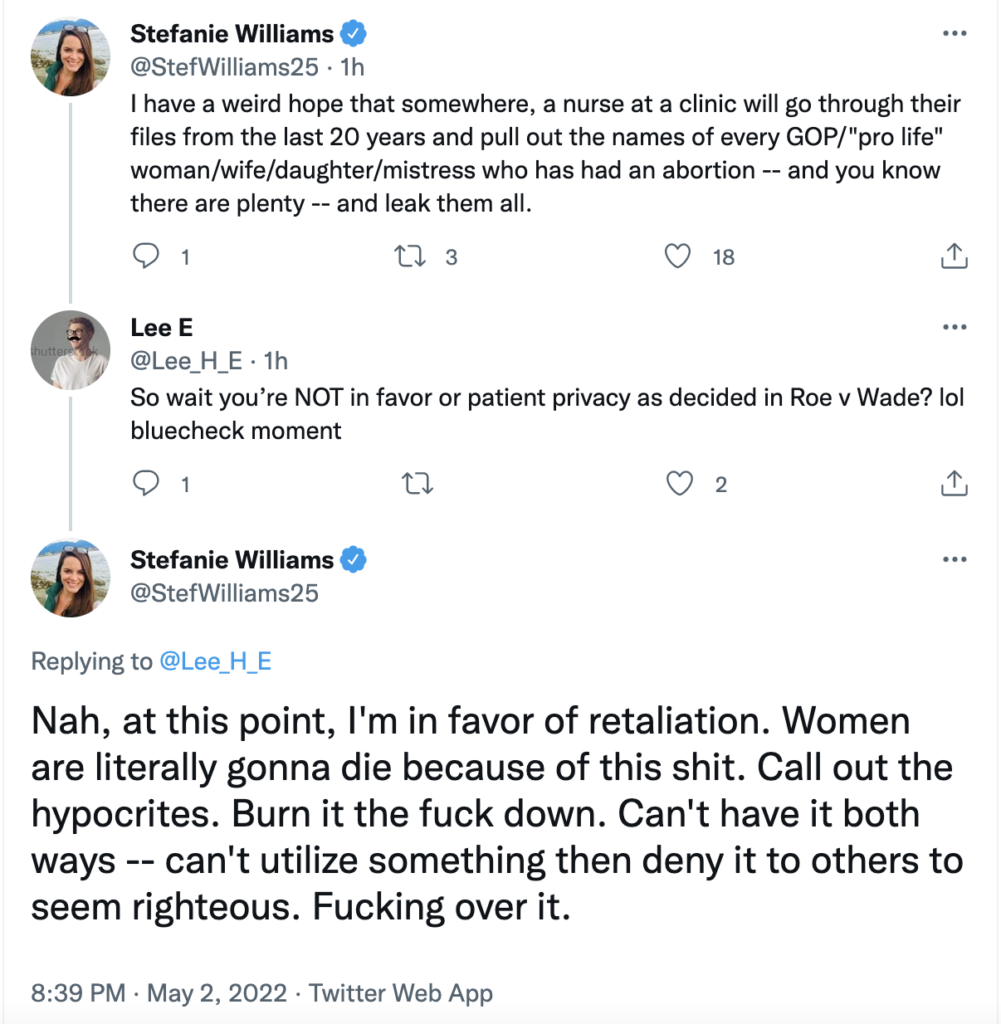
Task: Click the verified badge on top tweet
Action: (353, 34)
